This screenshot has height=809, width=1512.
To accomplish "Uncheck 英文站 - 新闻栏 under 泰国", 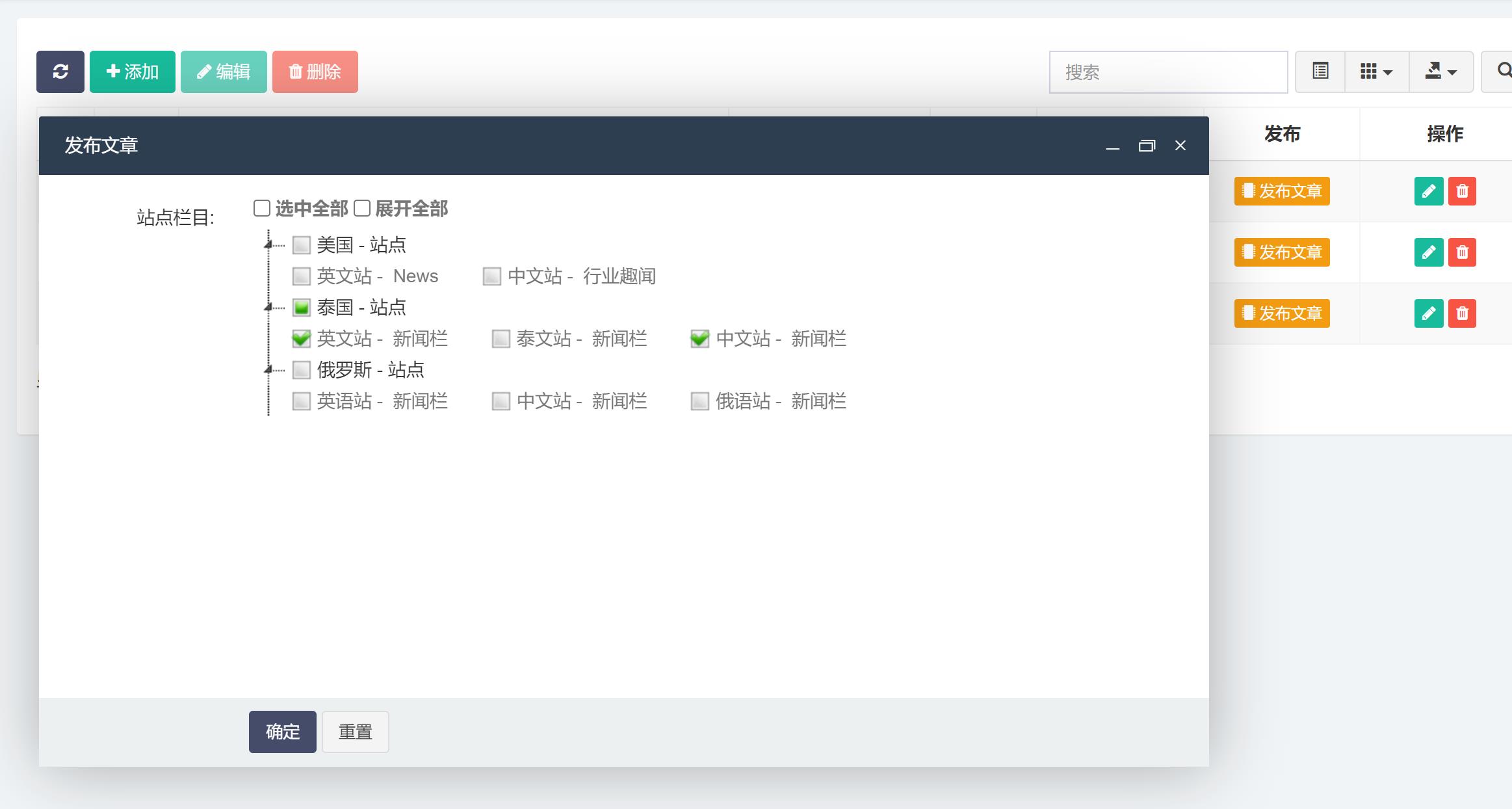I will click(x=301, y=339).
